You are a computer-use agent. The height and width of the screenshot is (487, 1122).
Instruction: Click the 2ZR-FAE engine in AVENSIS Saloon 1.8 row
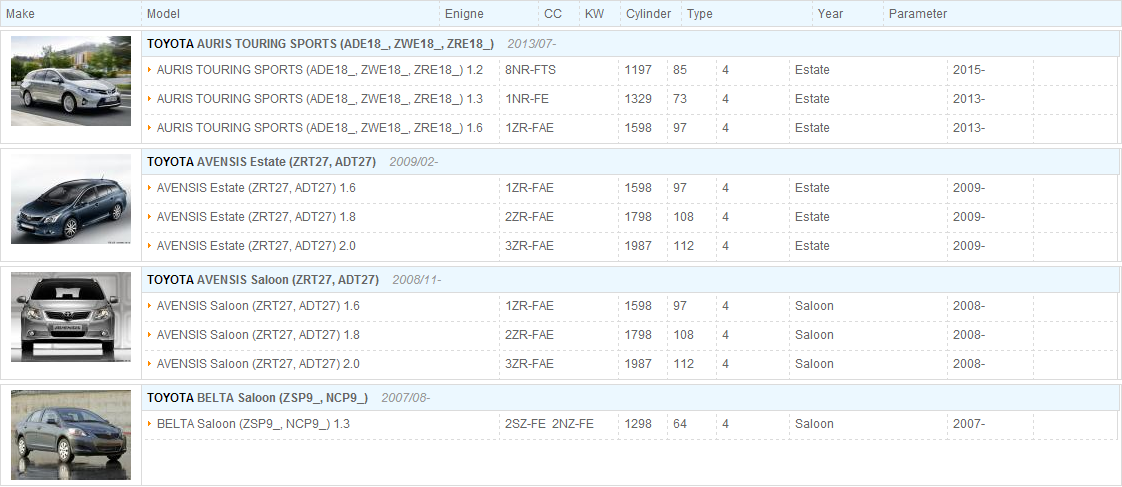(530, 335)
